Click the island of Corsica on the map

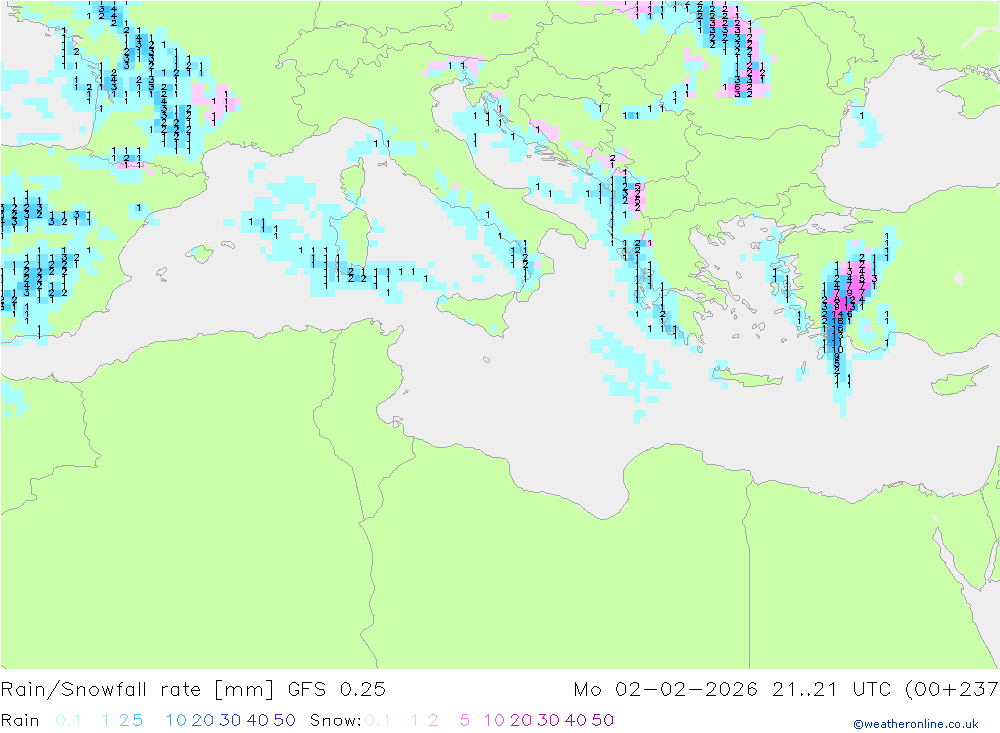[x=355, y=181]
